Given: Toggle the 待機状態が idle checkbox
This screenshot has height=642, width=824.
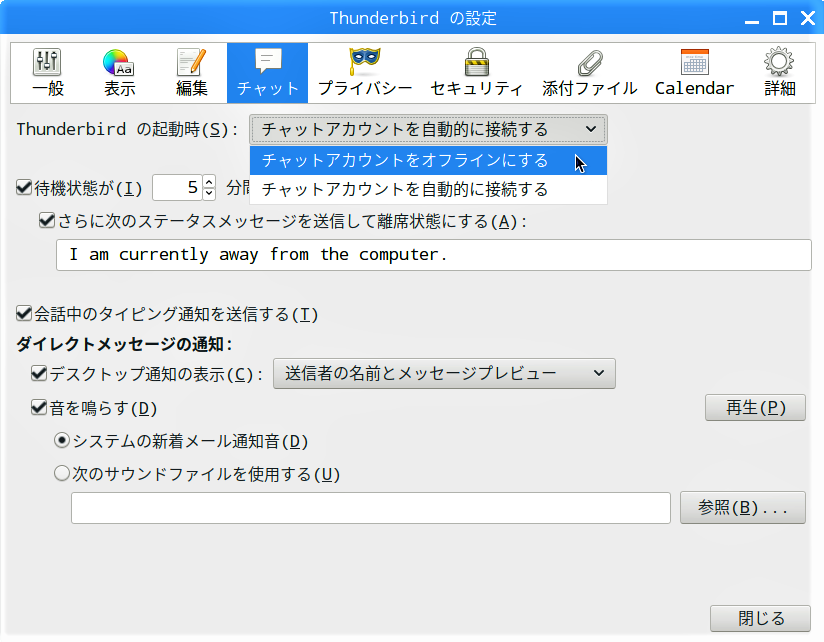Looking at the screenshot, I should point(24,187).
